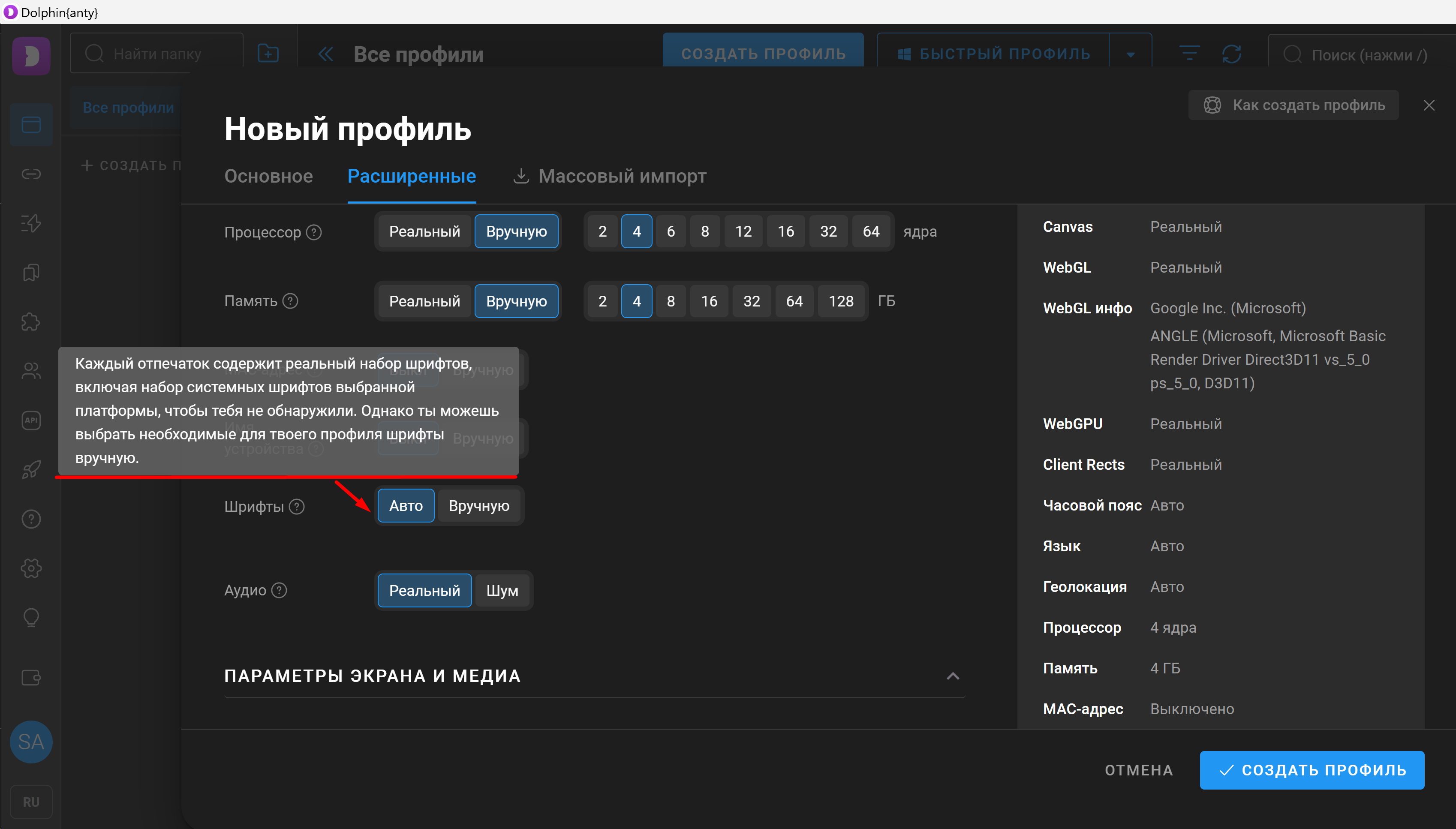
Task: Switch to the Основное tab
Action: 268,177
